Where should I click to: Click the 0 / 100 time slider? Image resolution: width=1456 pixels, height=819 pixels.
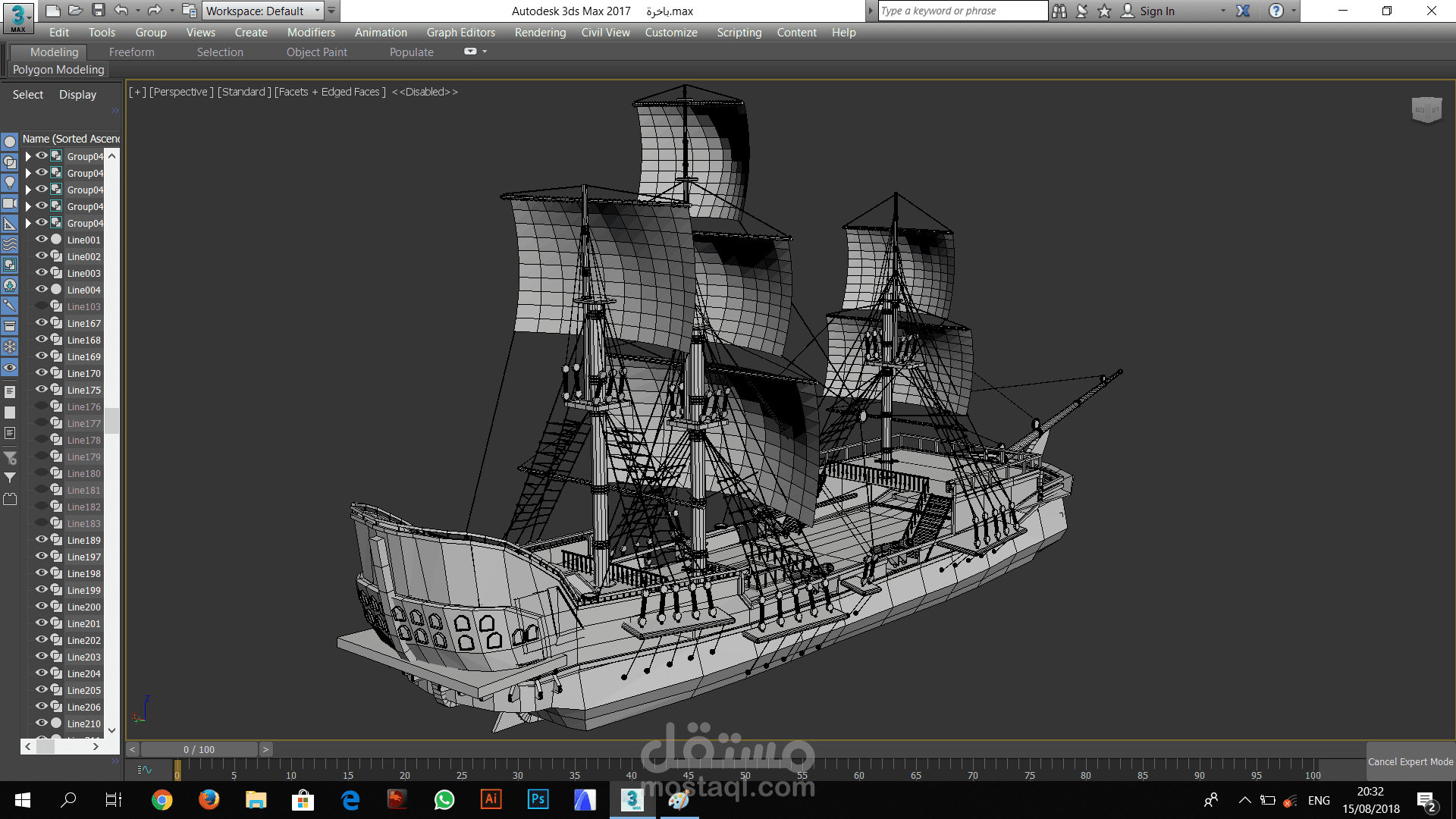coord(199,749)
